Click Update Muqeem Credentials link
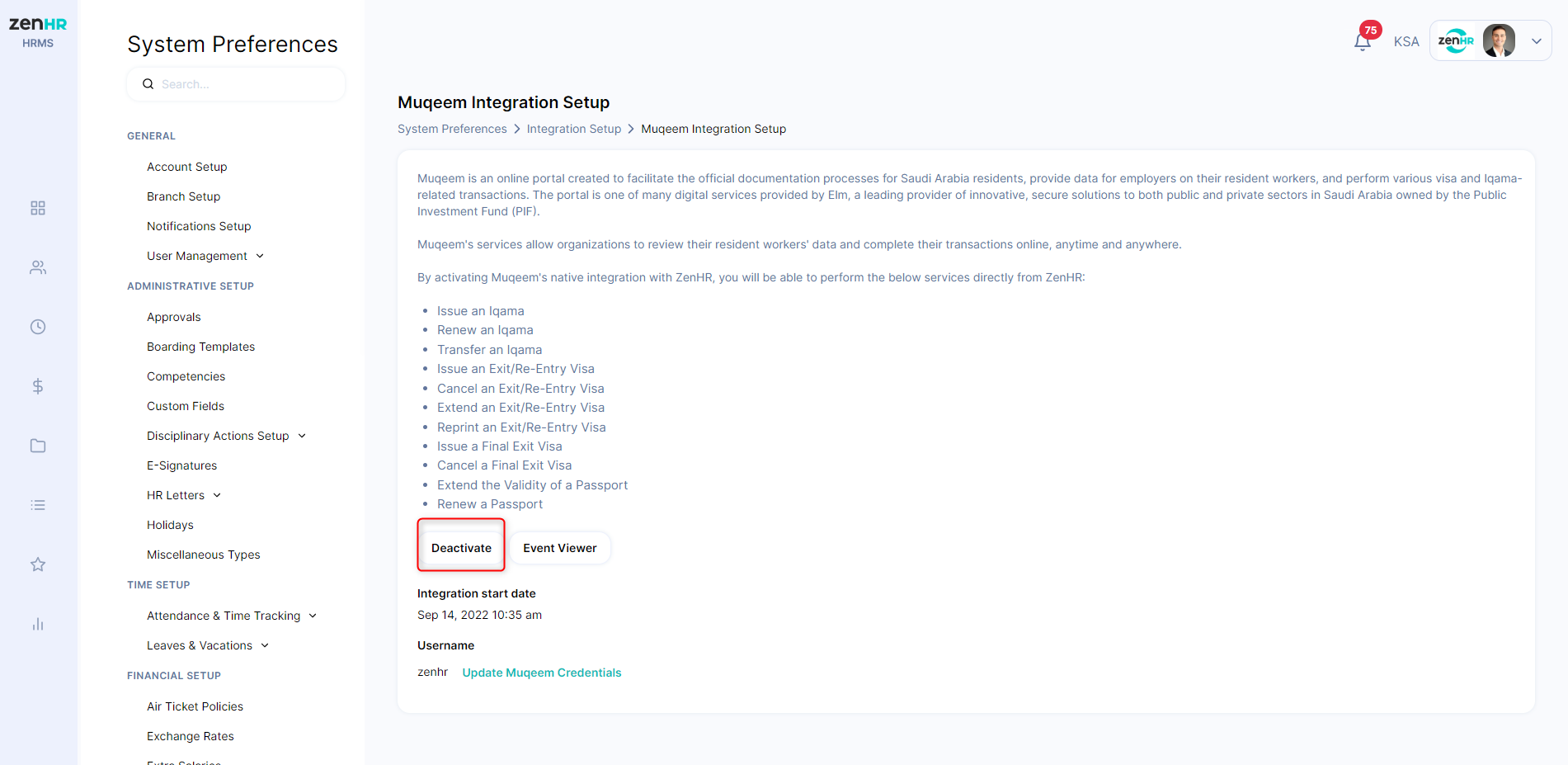The image size is (1568, 765). pos(542,673)
